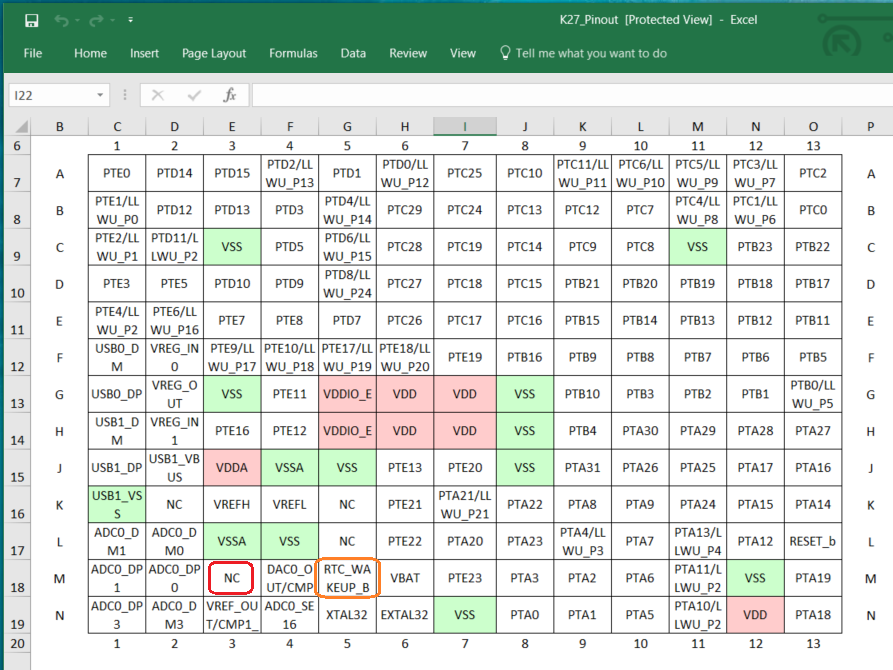Click the VREFH cell
Viewport: 893px width, 670px height.
tap(232, 504)
